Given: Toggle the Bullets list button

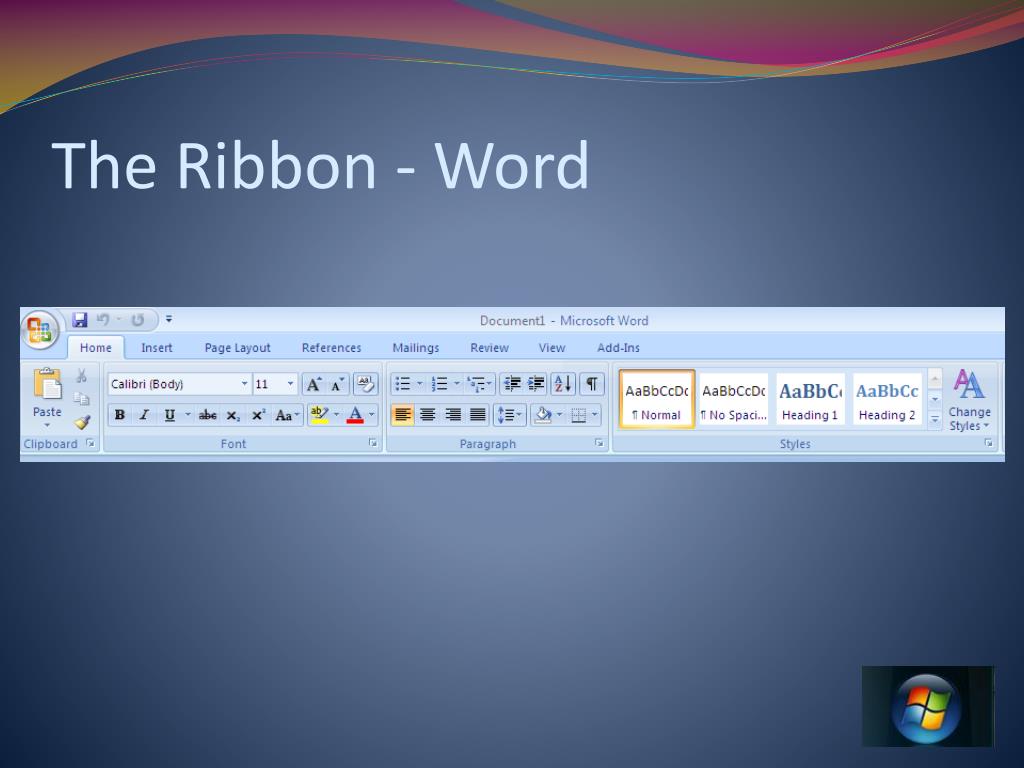Looking at the screenshot, I should tap(403, 384).
